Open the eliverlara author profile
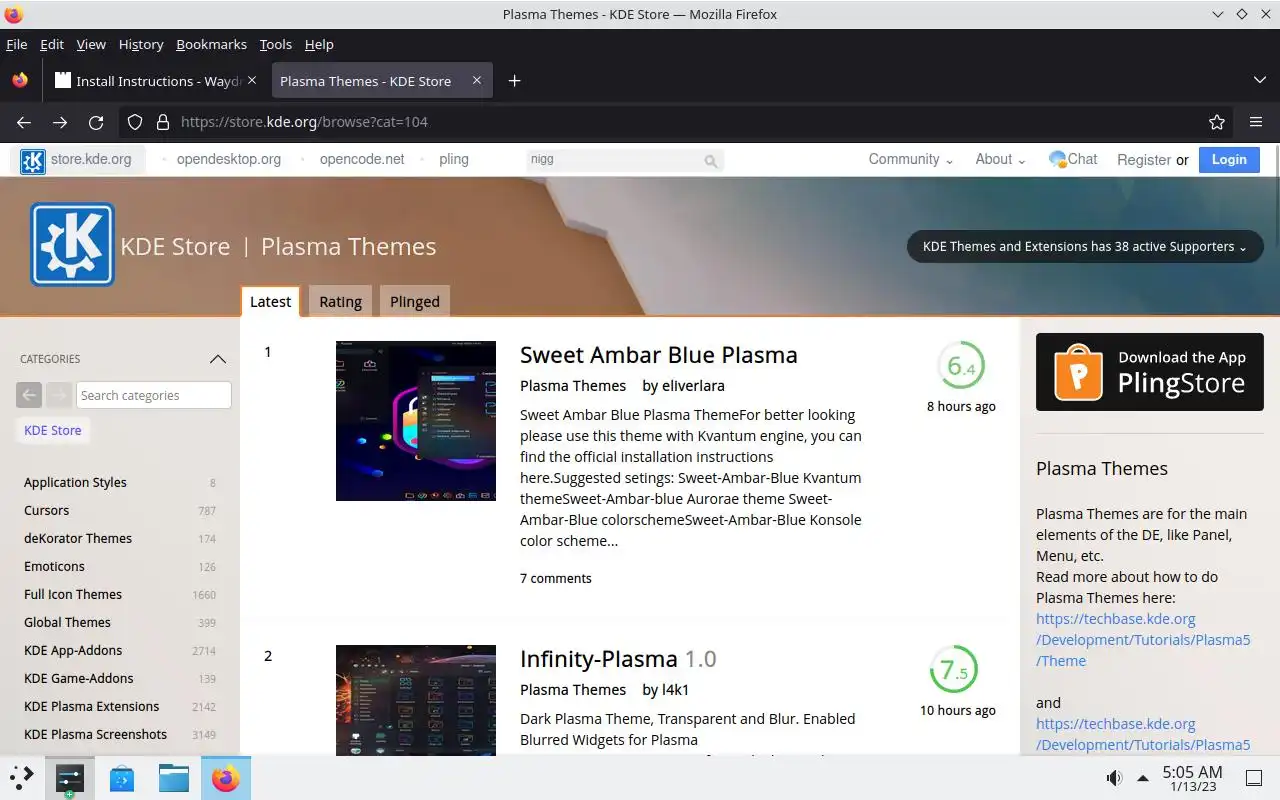 [x=693, y=385]
